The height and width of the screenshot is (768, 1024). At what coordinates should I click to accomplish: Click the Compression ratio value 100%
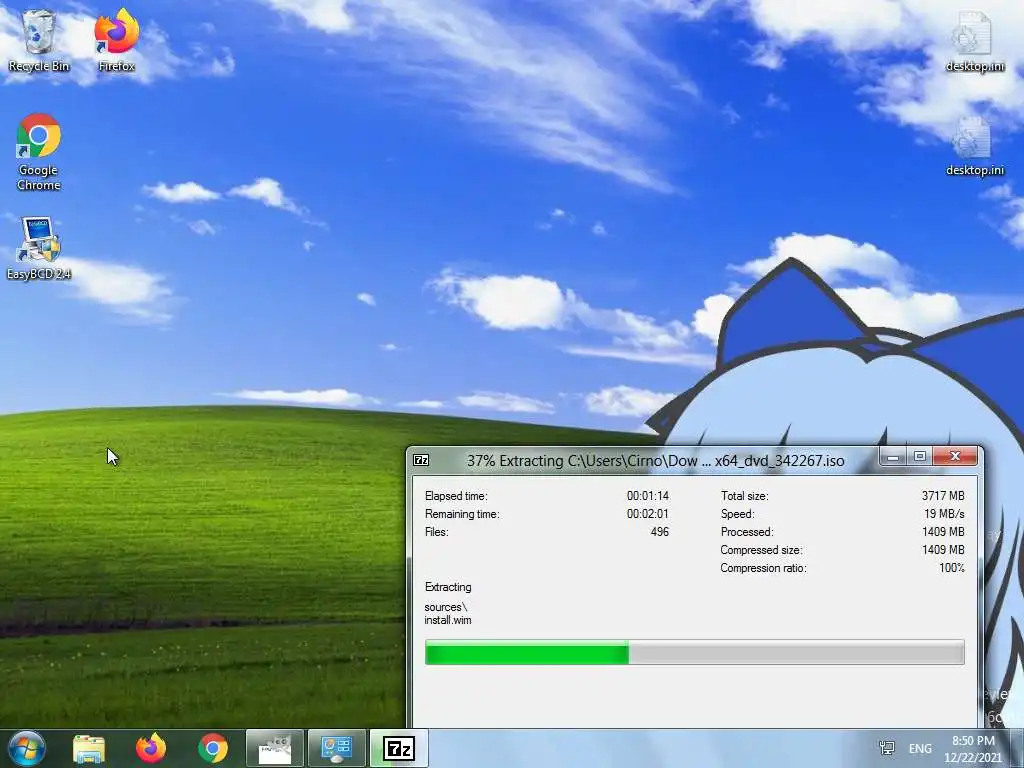coord(952,568)
